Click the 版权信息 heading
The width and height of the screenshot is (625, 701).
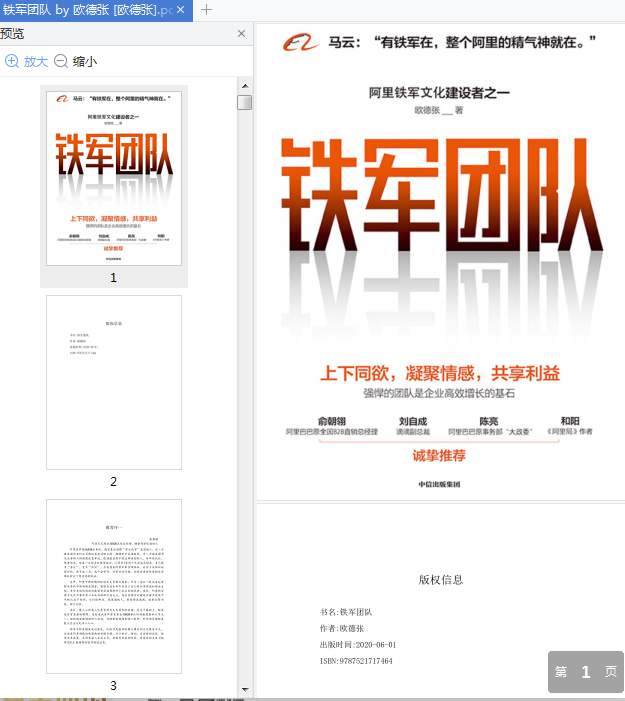click(x=441, y=580)
